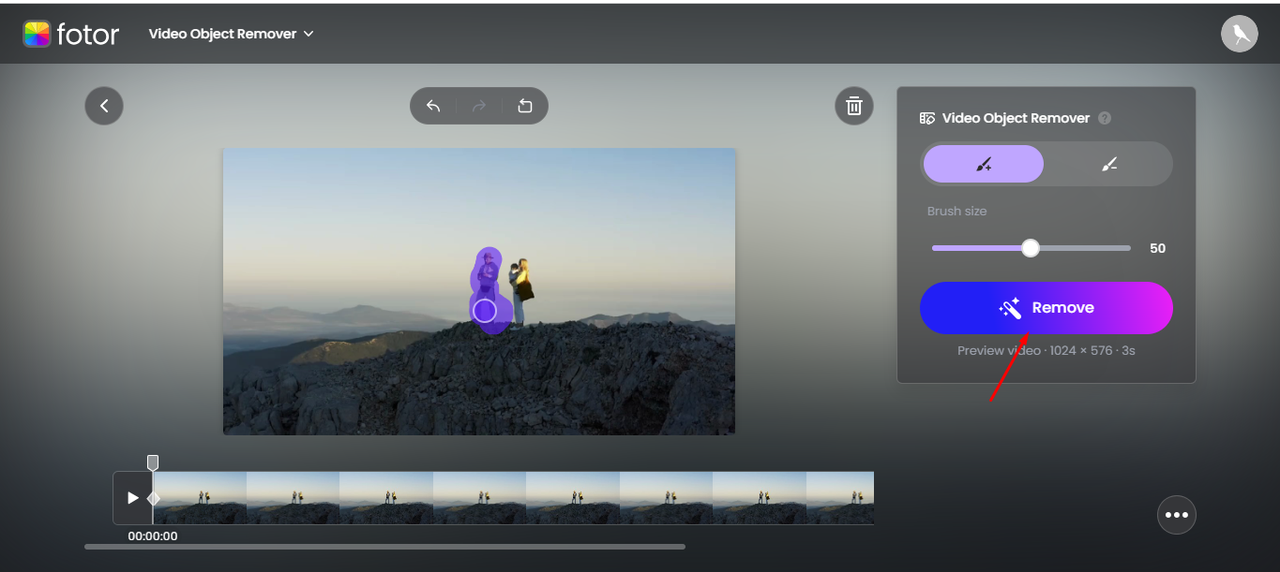Redo the brush stroke

pyautogui.click(x=479, y=106)
